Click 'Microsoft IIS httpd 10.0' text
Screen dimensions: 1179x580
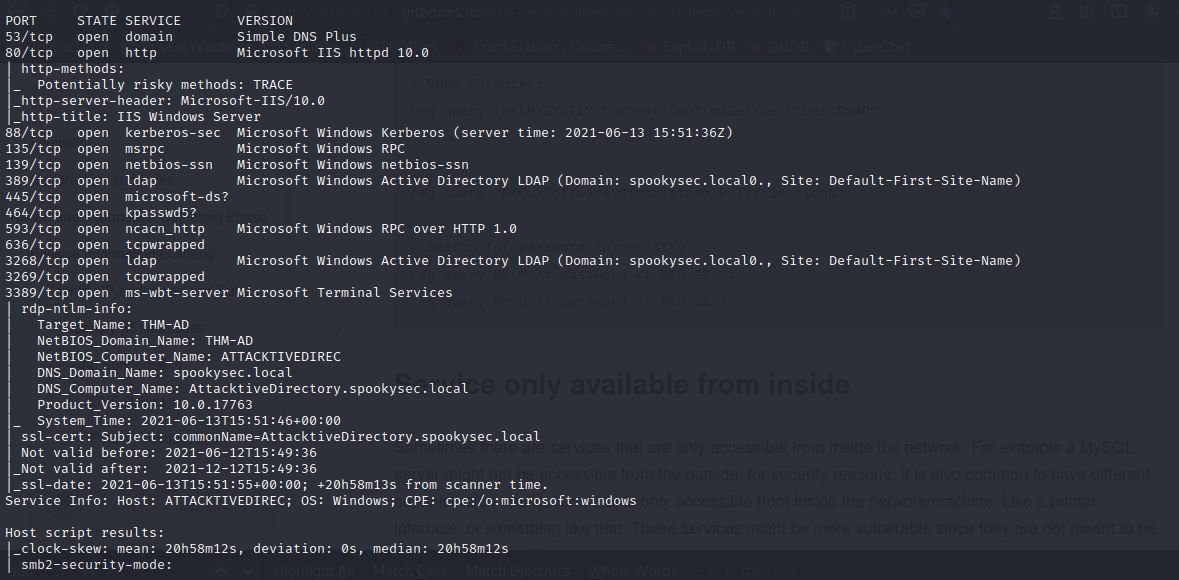[332, 53]
